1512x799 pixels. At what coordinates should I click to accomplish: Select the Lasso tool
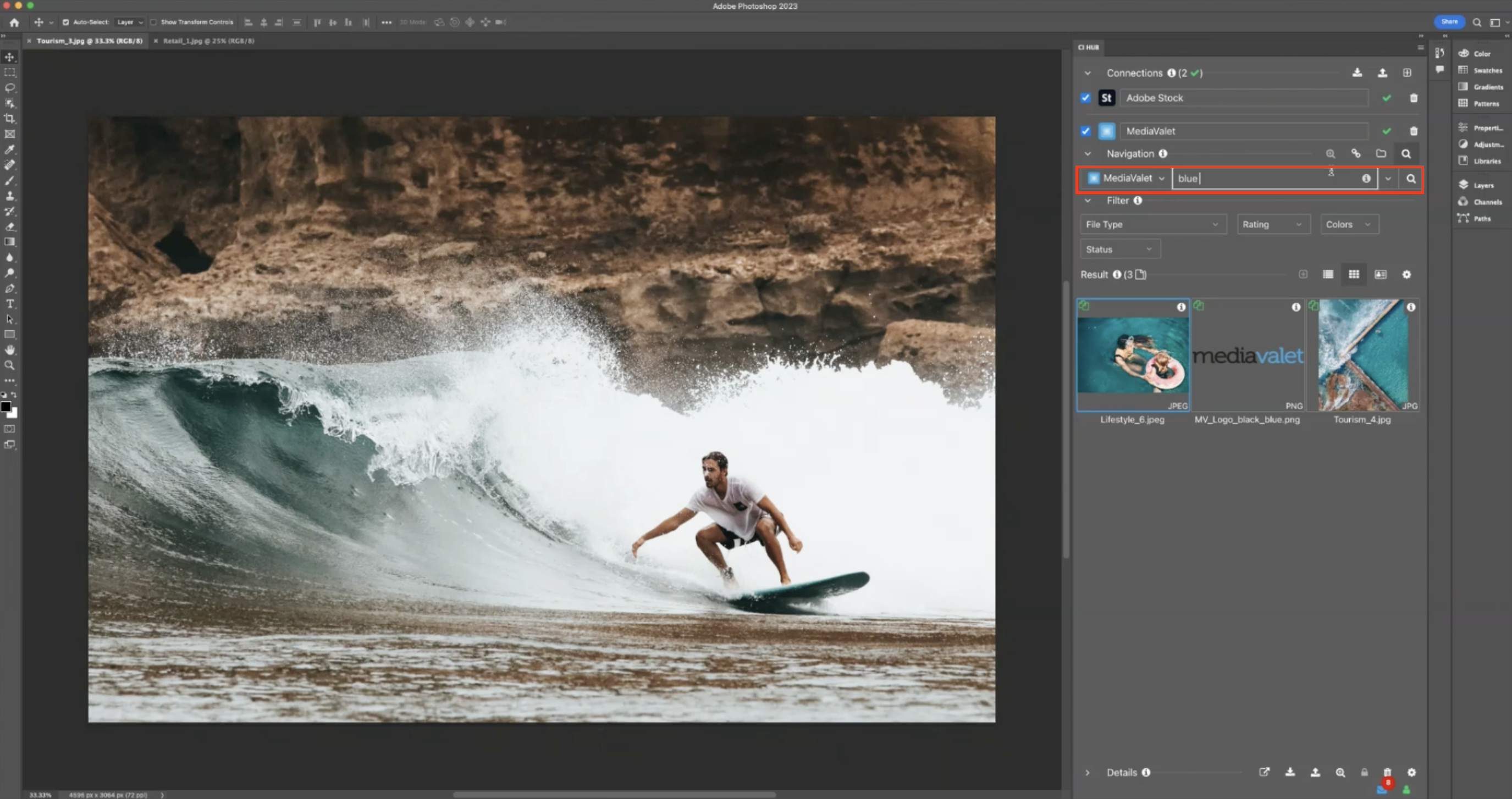pyautogui.click(x=9, y=87)
